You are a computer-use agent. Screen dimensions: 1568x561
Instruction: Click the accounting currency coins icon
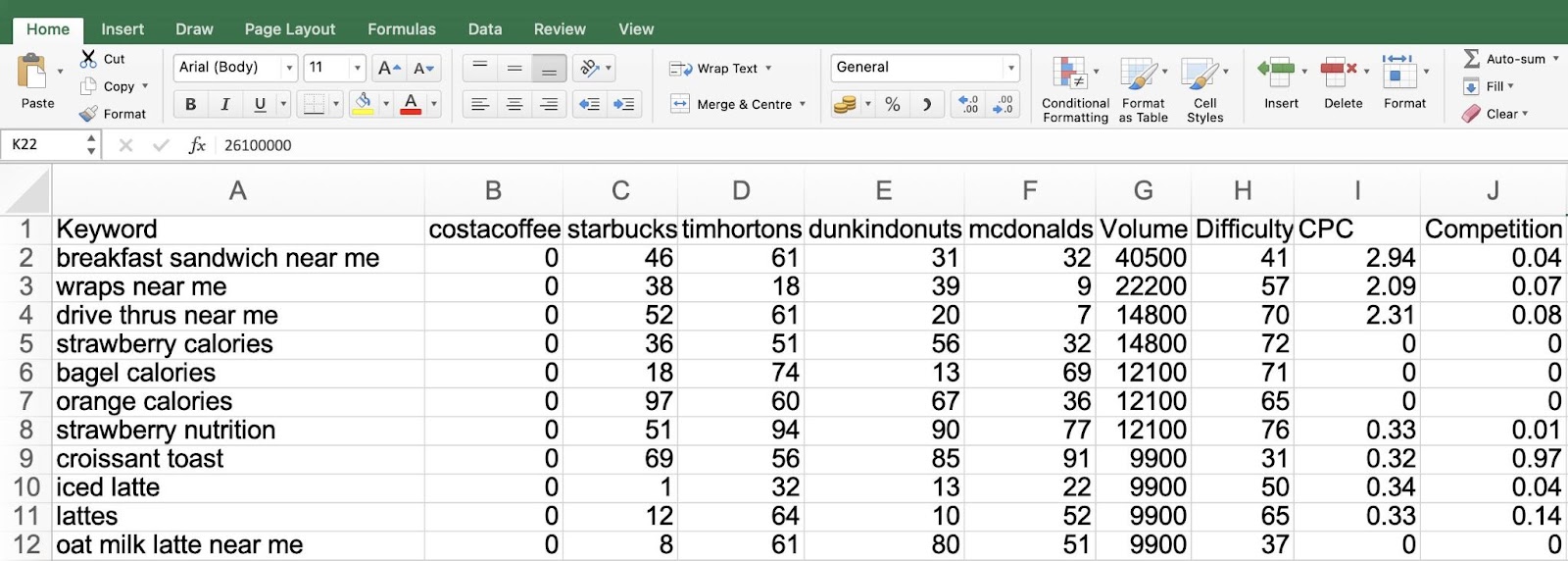pos(845,104)
